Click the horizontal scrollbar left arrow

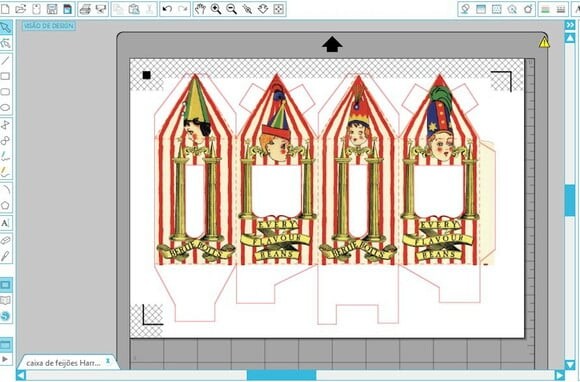click(x=21, y=376)
